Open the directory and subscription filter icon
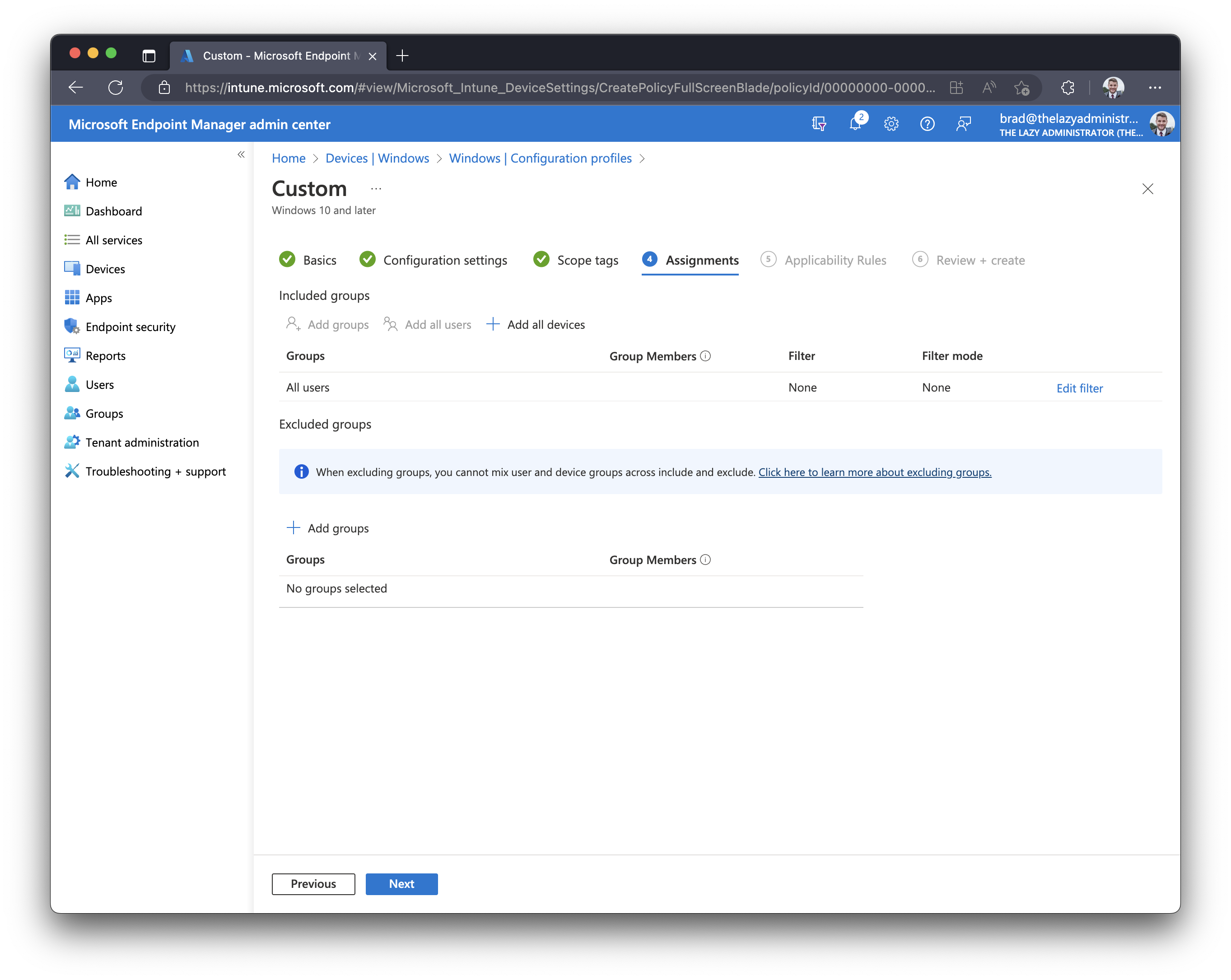 pyautogui.click(x=819, y=123)
